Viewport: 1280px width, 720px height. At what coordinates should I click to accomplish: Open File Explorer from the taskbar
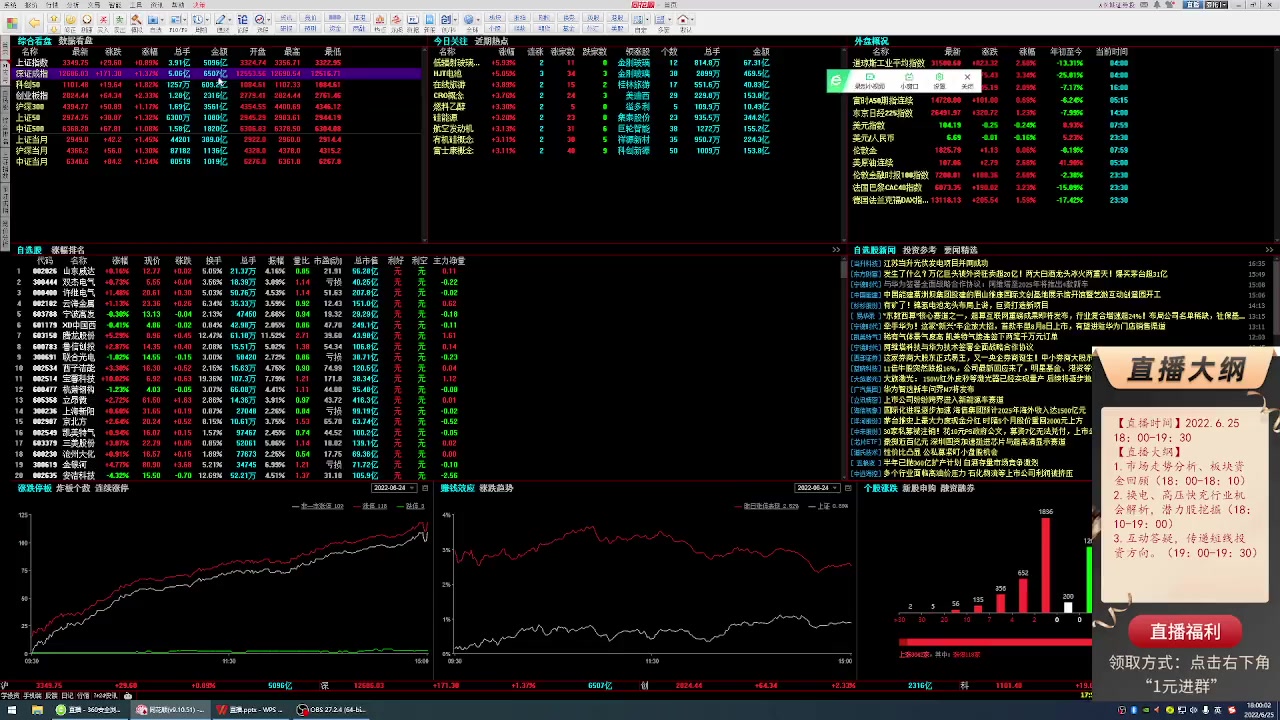click(37, 710)
